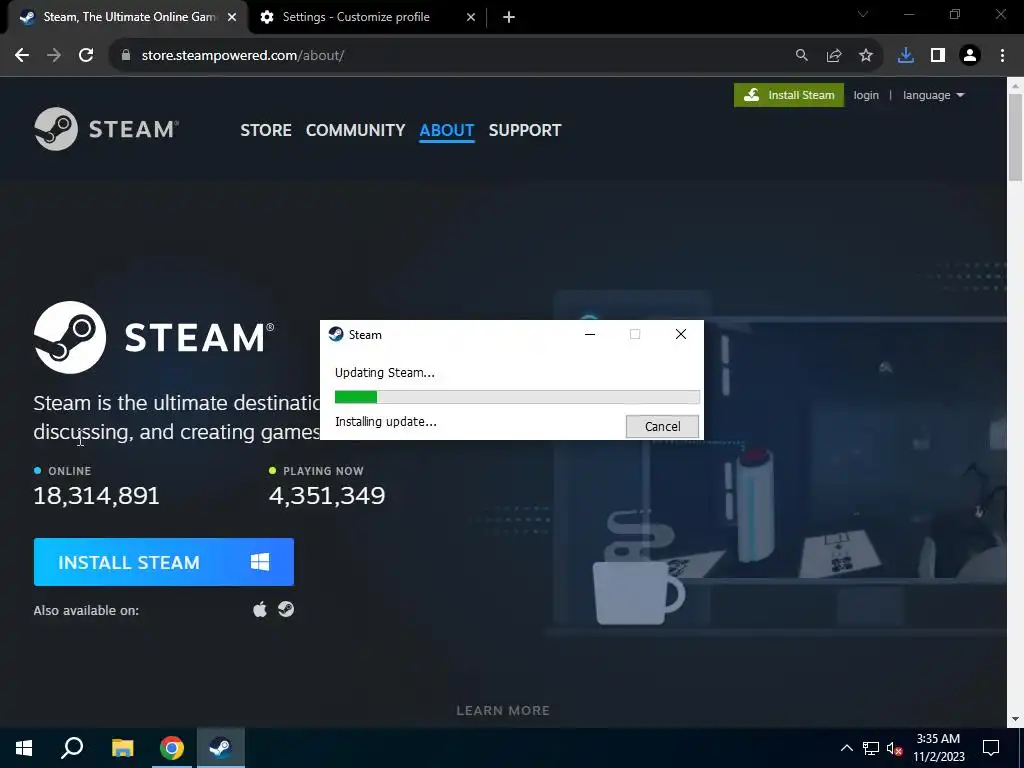The width and height of the screenshot is (1024, 768).
Task: Click the scrollbar down arrow
Action: 1015,720
